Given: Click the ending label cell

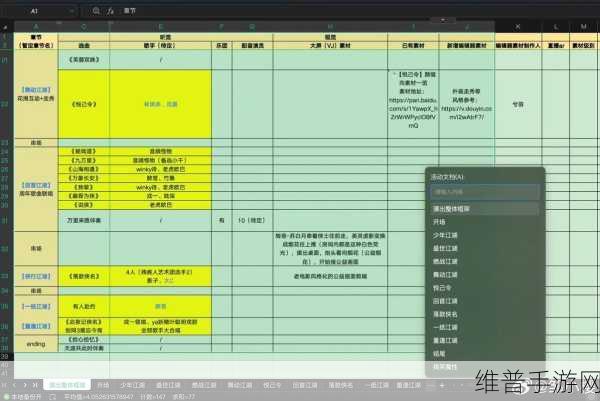Looking at the screenshot, I should (x=36, y=344).
